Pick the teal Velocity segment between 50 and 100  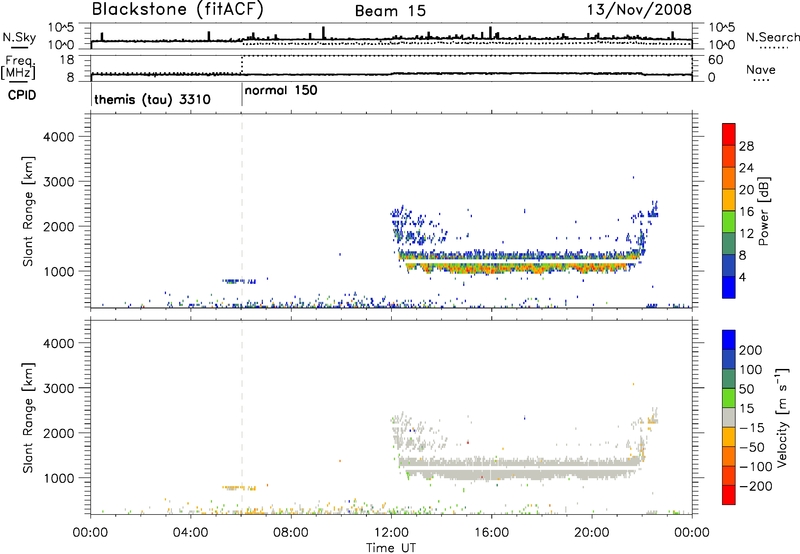click(729, 379)
